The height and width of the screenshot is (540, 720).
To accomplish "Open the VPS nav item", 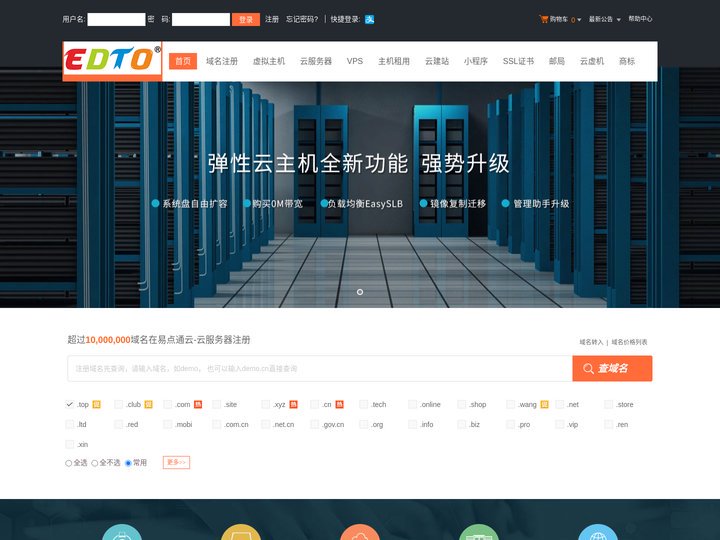I will pyautogui.click(x=355, y=61).
